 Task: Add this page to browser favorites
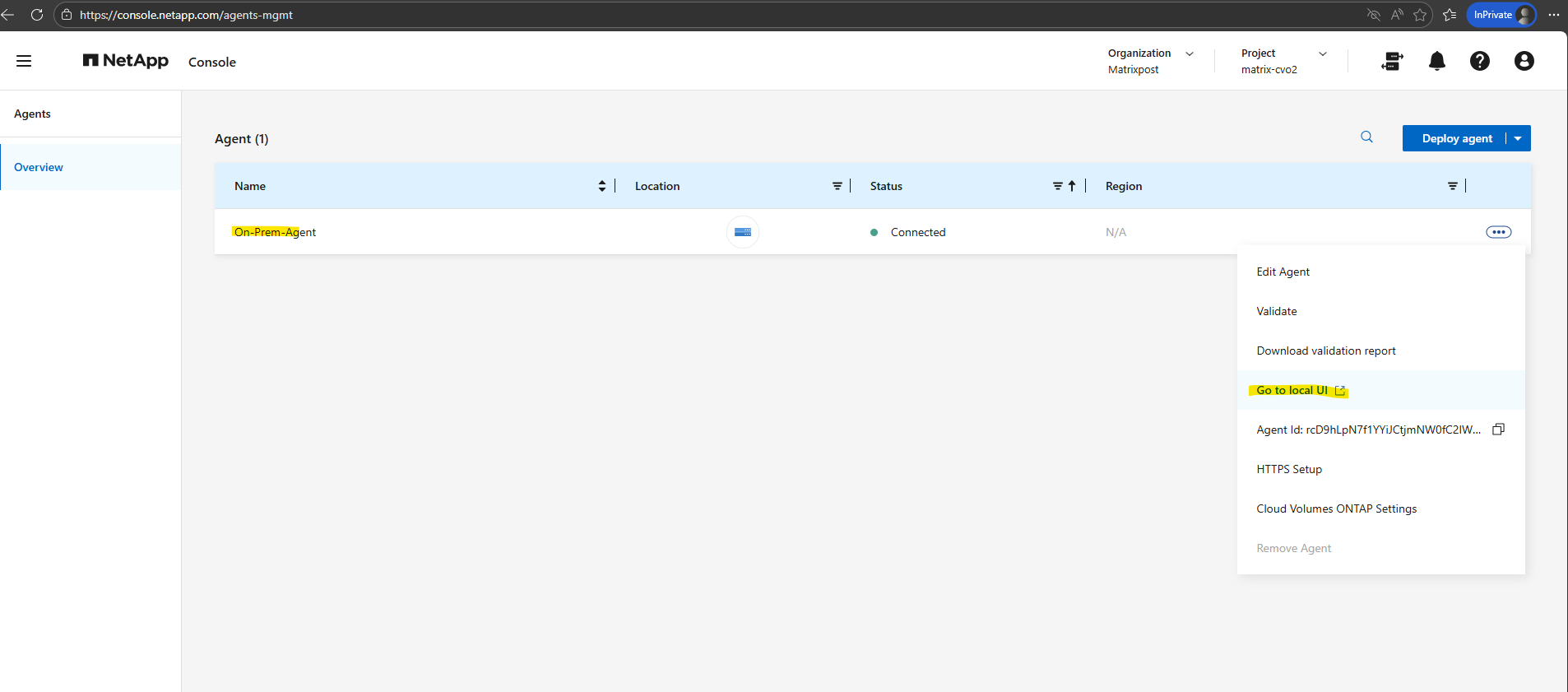point(1420,15)
